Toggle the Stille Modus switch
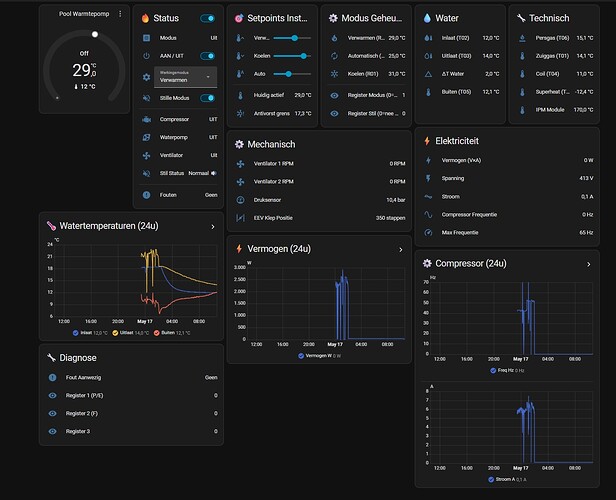 tap(207, 98)
